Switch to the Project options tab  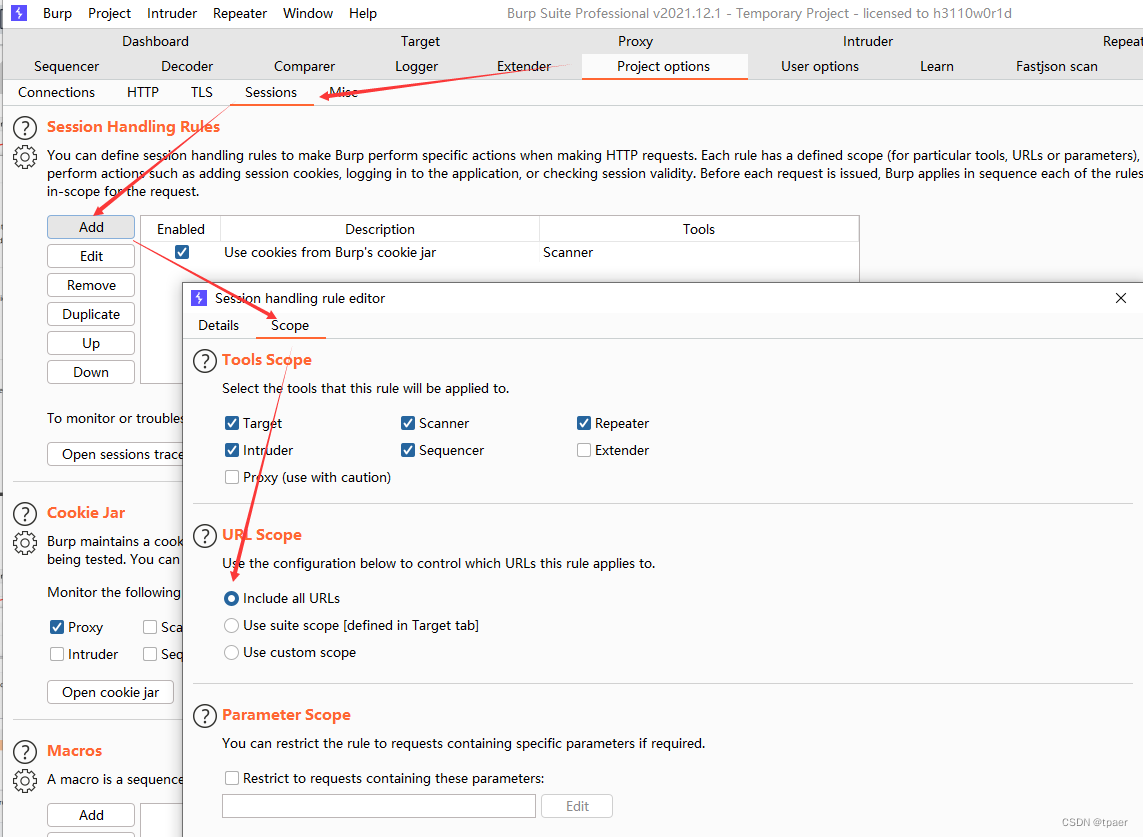click(x=664, y=66)
